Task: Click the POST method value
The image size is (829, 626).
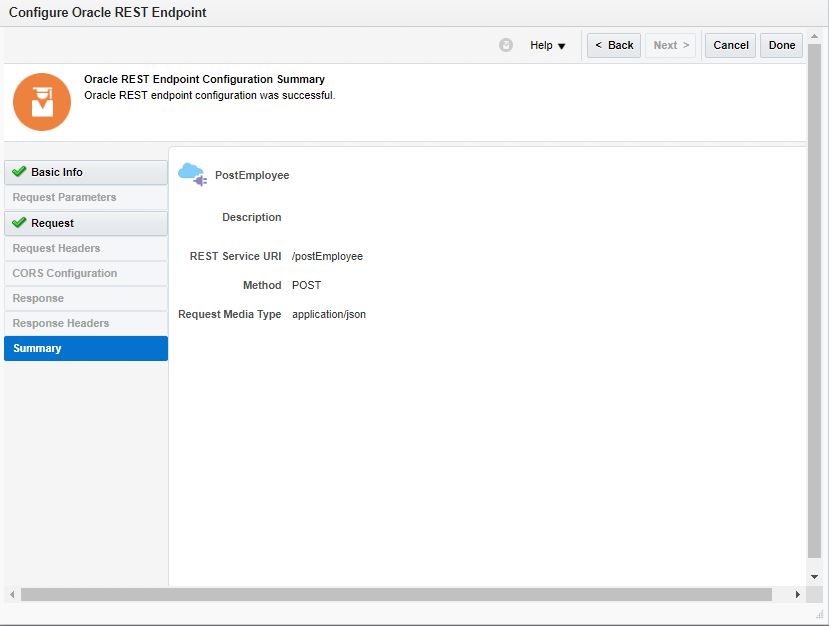Action: coord(306,285)
